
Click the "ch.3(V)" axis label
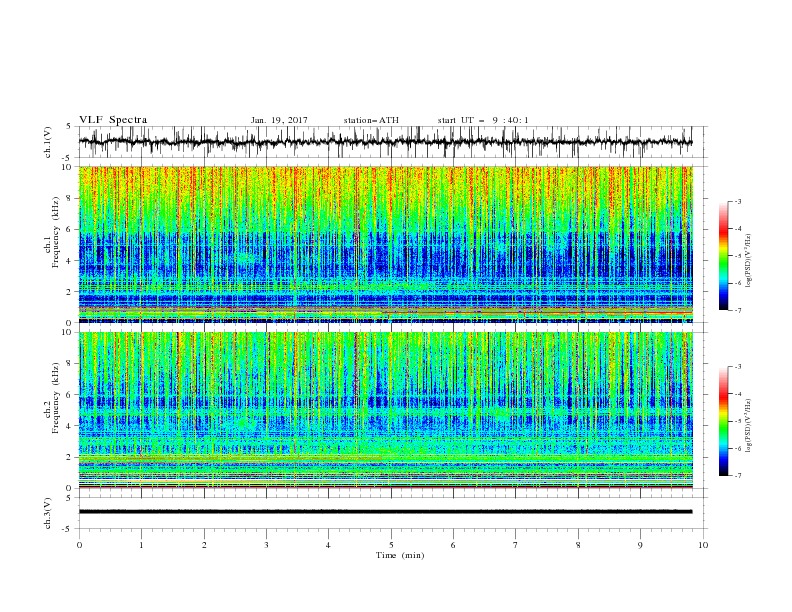[x=48, y=513]
